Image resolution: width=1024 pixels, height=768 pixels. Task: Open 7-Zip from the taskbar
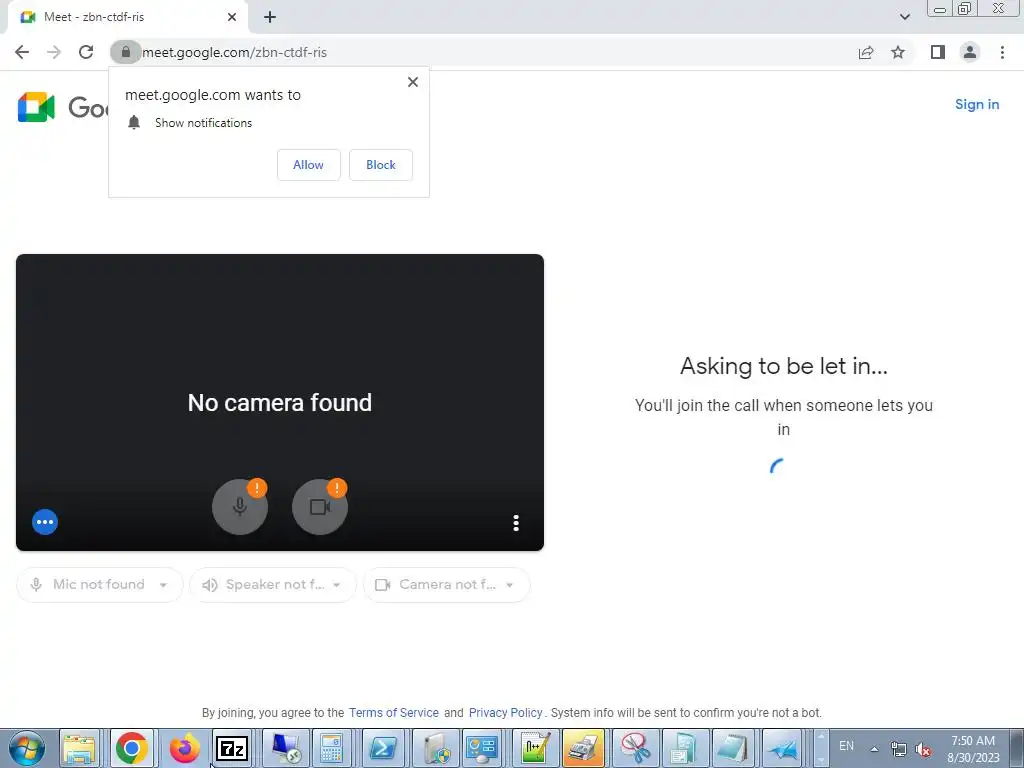[x=232, y=748]
